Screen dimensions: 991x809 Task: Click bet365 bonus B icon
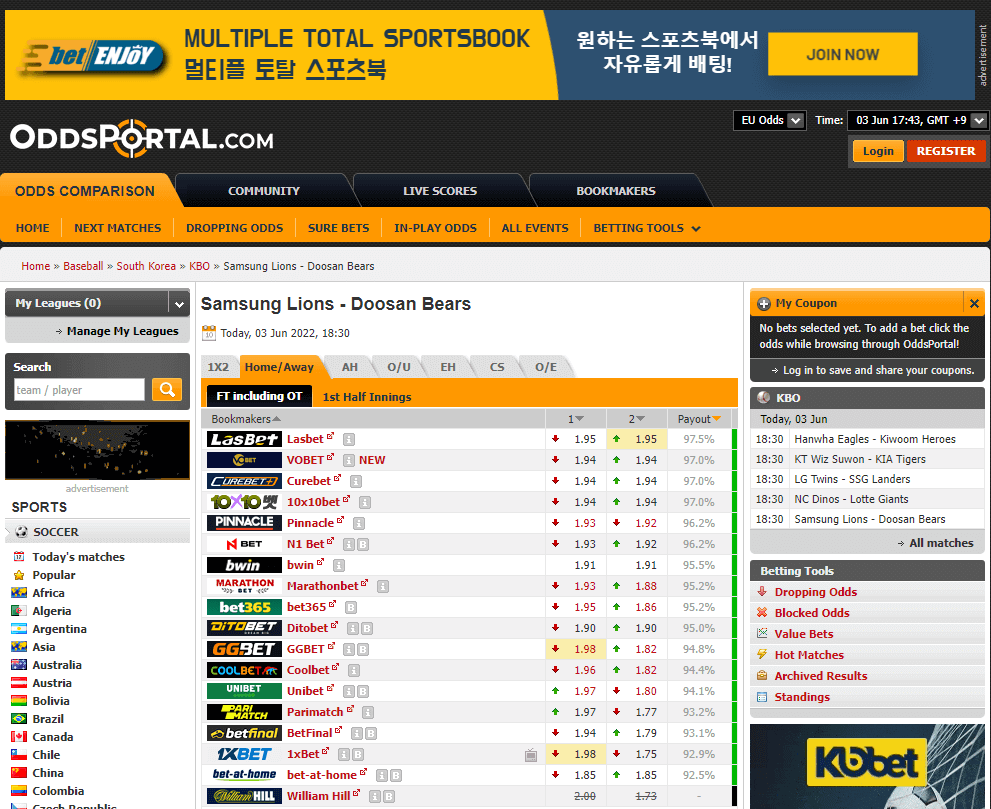point(351,607)
